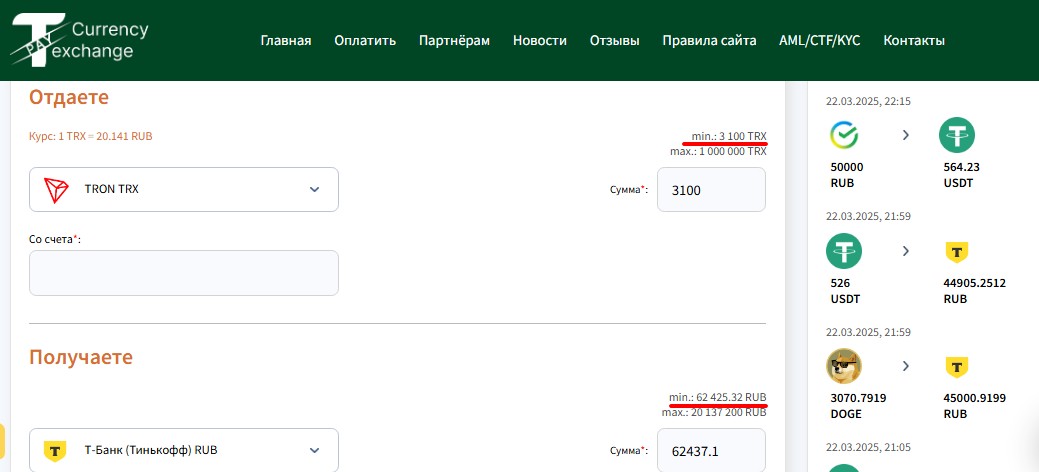Click the 22.03.2025, 21:05 timestamp

(868, 447)
